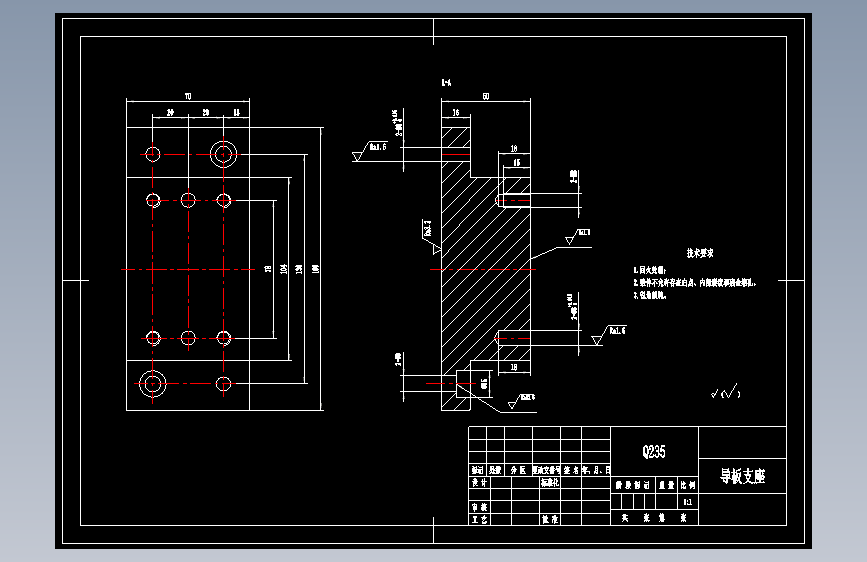Click the 16 dimension on the section view
The height and width of the screenshot is (562, 867).
pyautogui.click(x=456, y=112)
